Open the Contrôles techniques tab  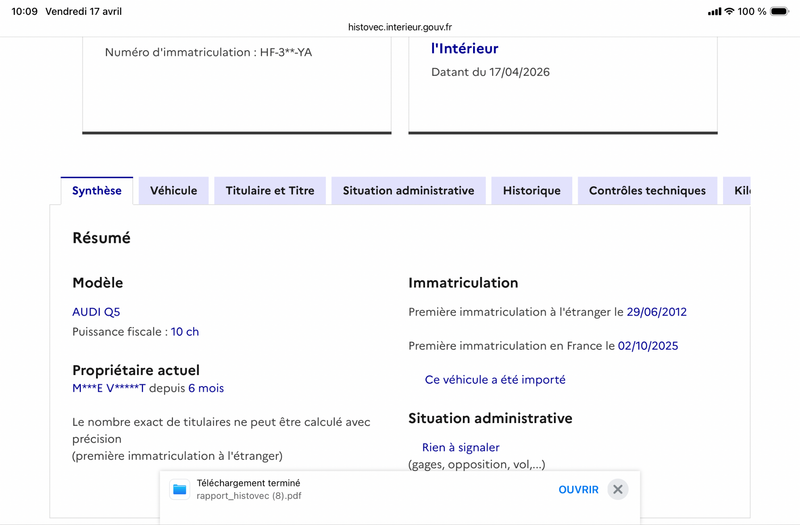click(x=647, y=191)
